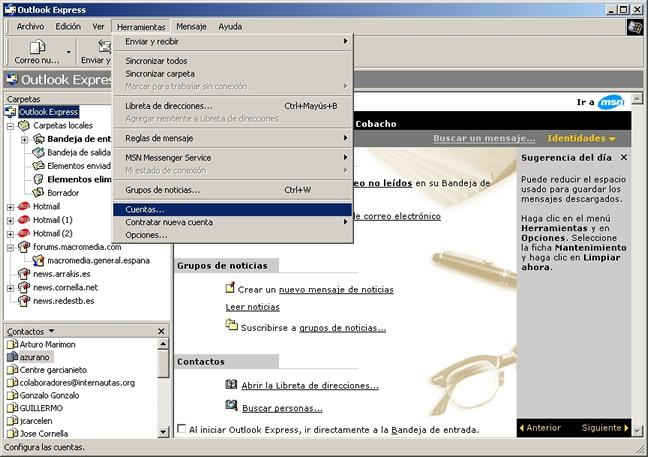Screen dimensions: 648x457
Task: Expand the news.cornella.net tree node
Action: coord(10,288)
